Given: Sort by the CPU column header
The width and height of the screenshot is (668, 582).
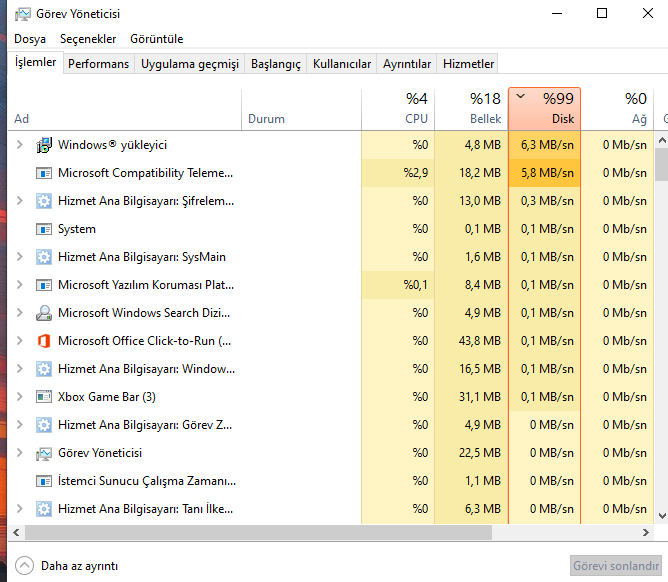Looking at the screenshot, I should coord(398,109).
